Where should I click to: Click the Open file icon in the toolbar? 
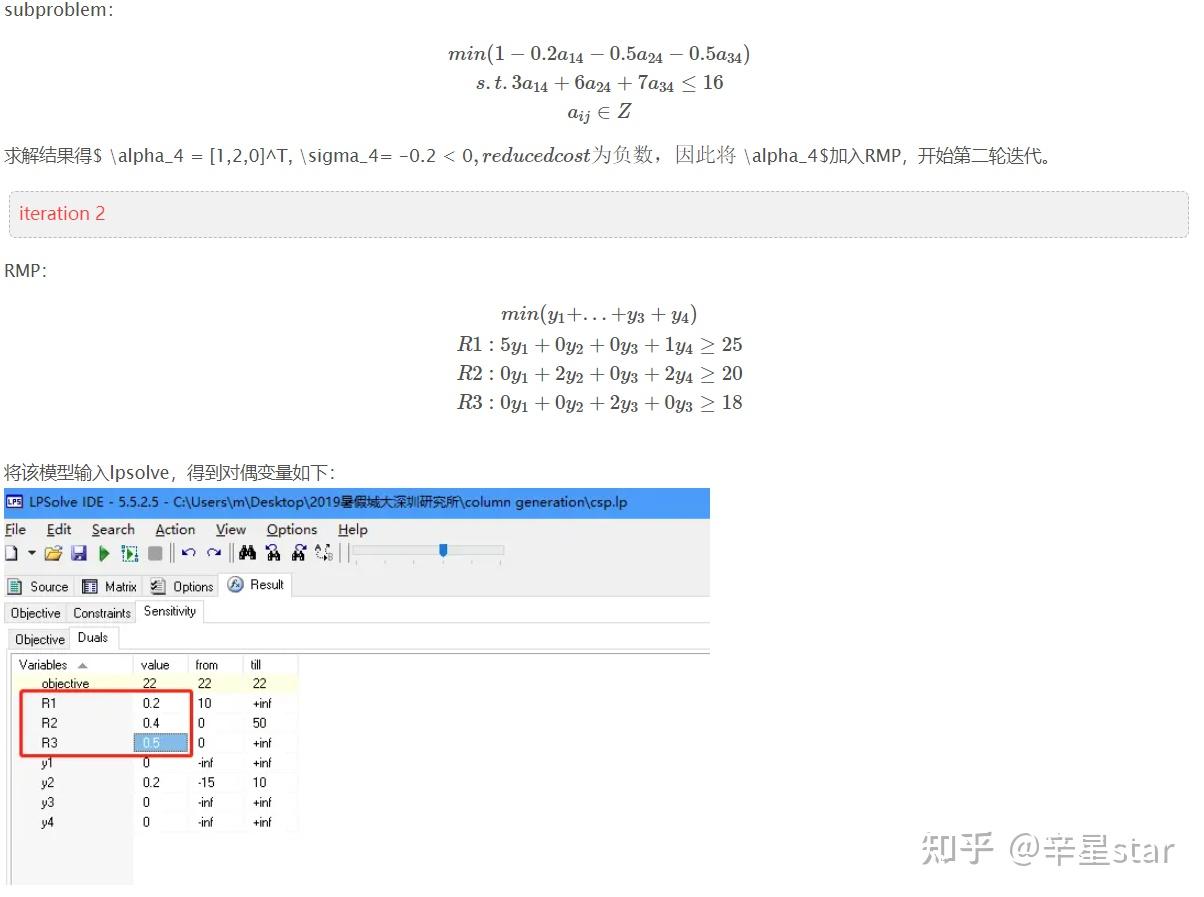click(x=55, y=553)
